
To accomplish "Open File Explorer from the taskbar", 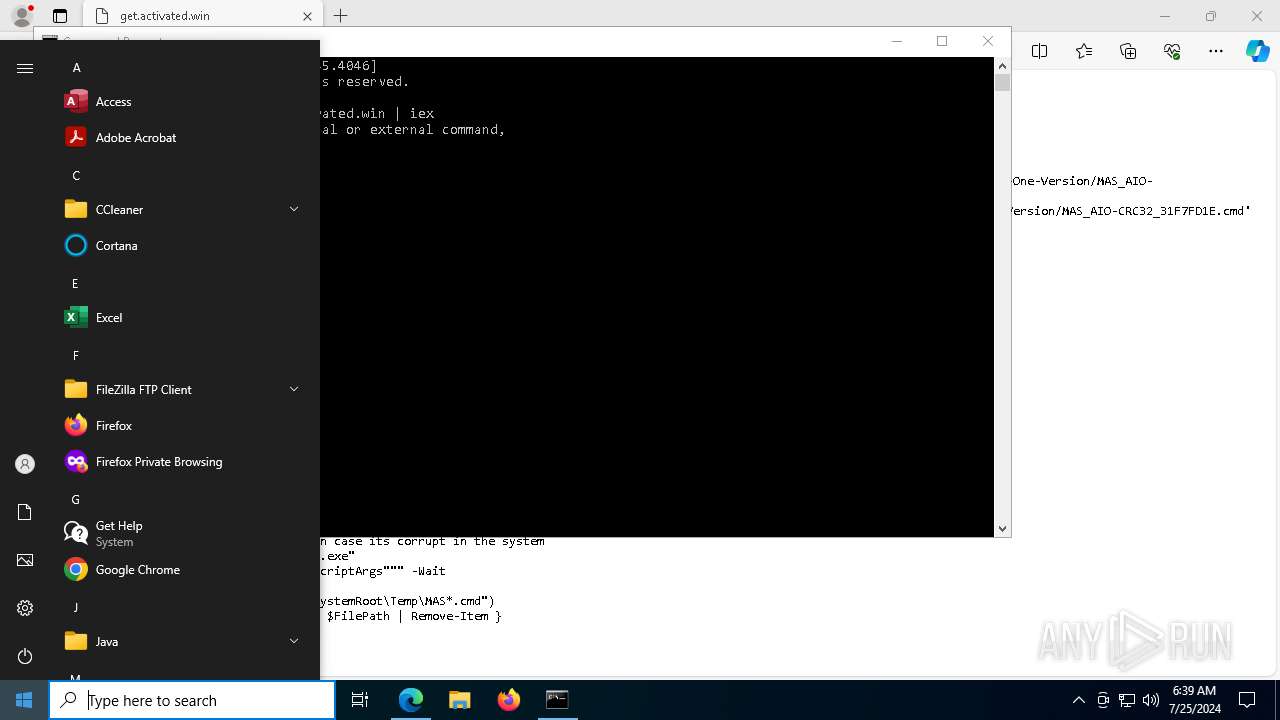I will coord(460,700).
